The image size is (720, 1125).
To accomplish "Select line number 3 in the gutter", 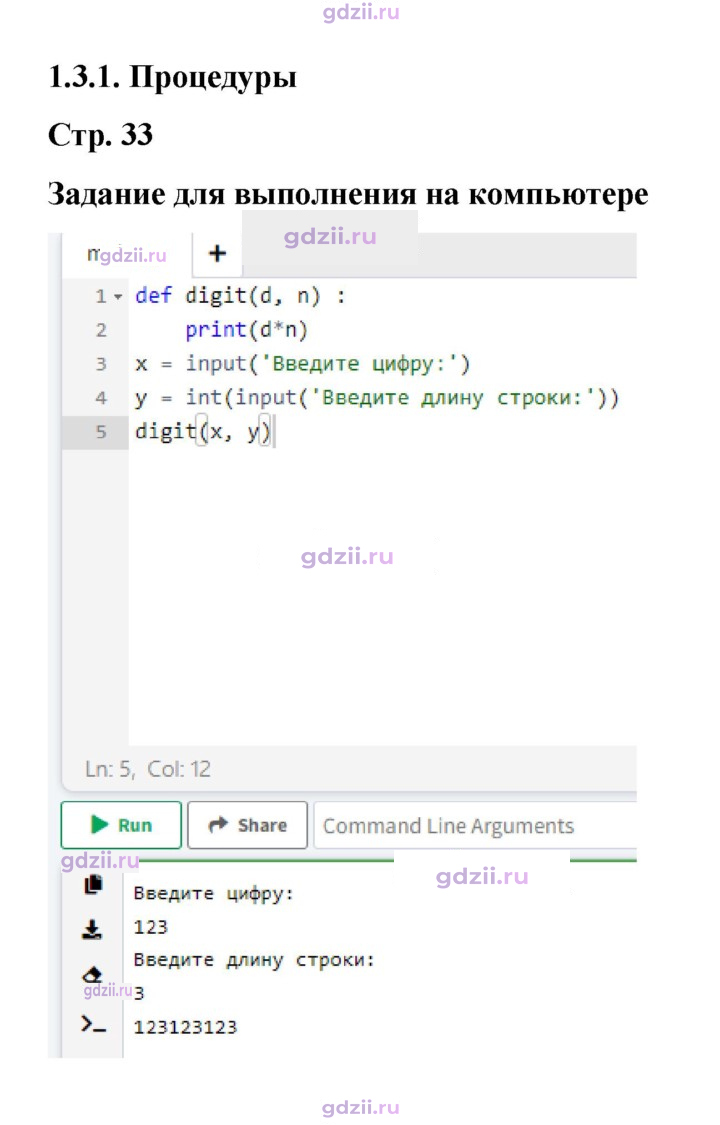I will click(x=101, y=364).
